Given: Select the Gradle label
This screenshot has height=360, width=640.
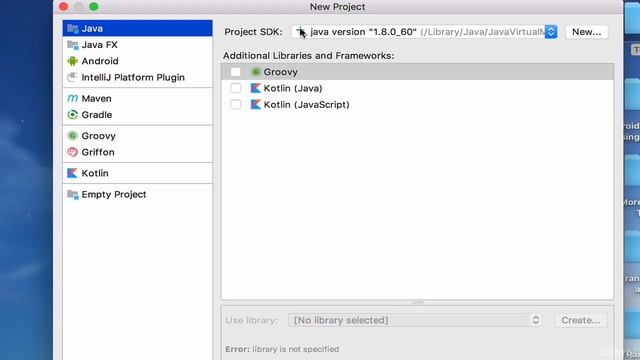Looking at the screenshot, I should 97,115.
